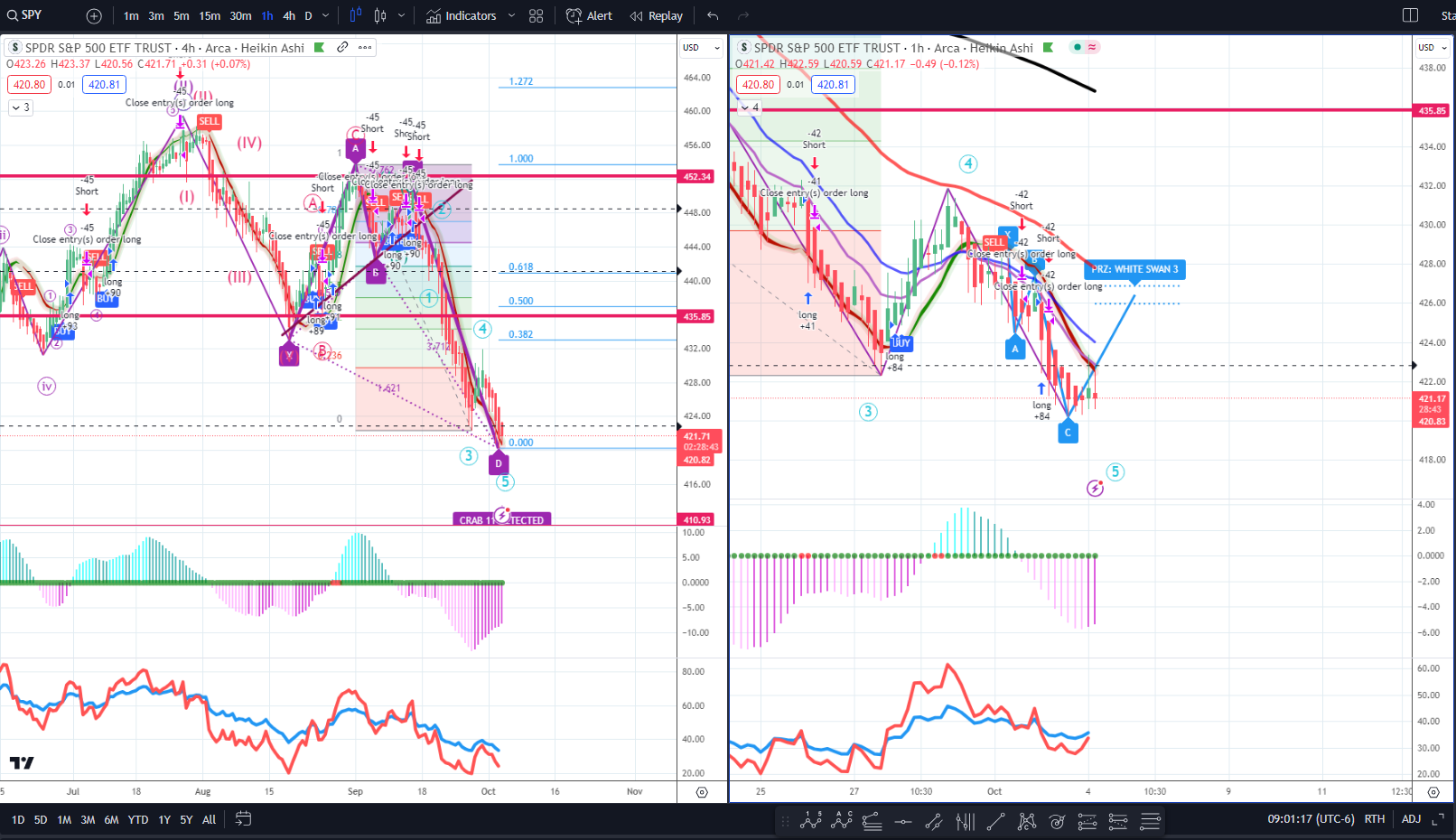1456x840 pixels.
Task: Click the hollow candles chart type icon
Action: coord(380,15)
